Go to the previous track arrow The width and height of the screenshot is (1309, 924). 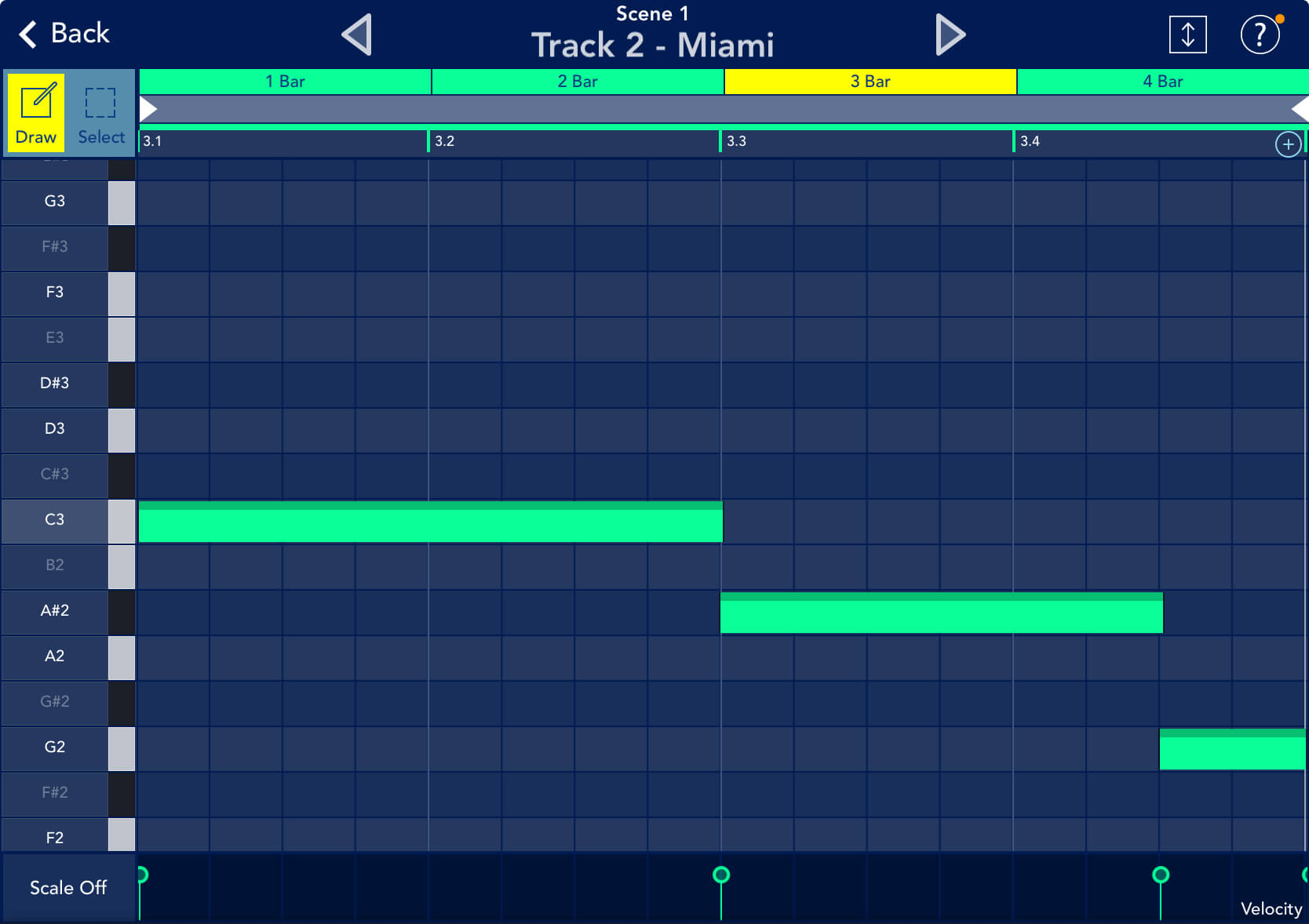coord(357,35)
